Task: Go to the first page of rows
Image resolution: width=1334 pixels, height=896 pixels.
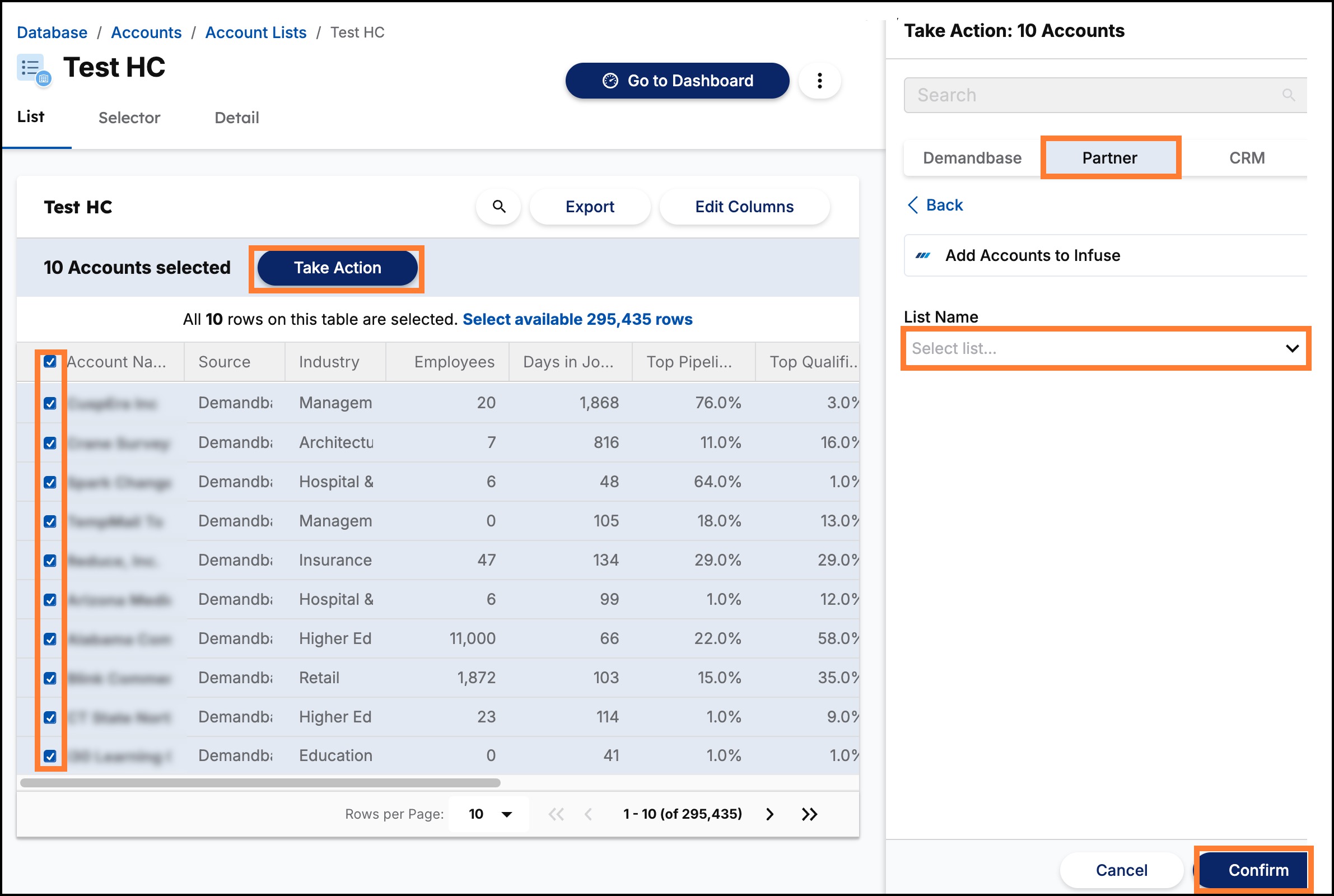Action: pos(556,814)
